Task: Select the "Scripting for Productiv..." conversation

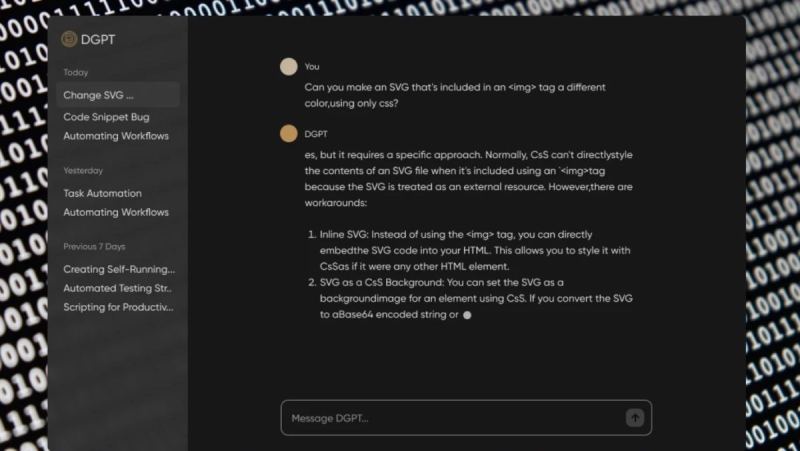Action: coord(118,307)
